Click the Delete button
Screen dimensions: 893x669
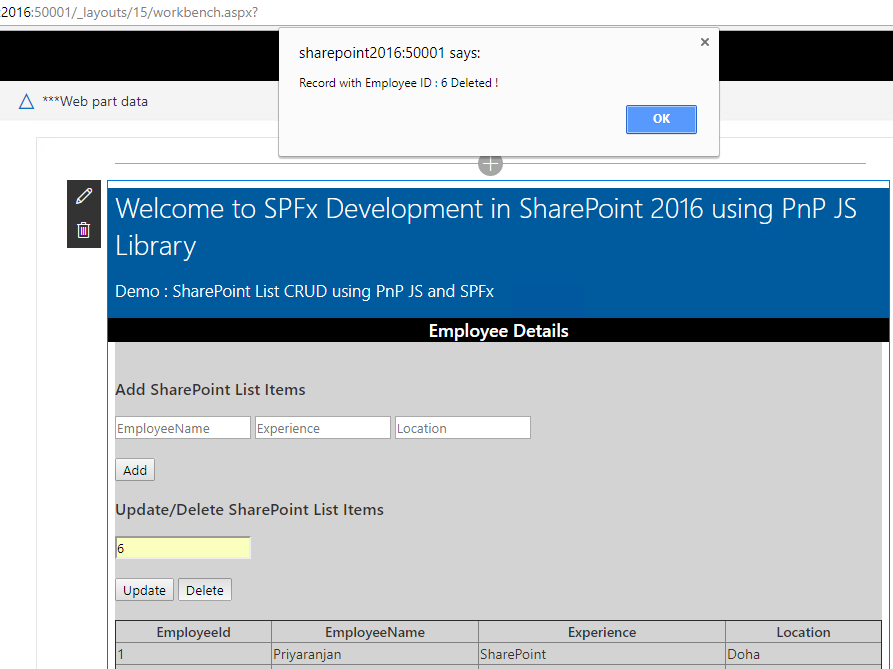tap(204, 590)
